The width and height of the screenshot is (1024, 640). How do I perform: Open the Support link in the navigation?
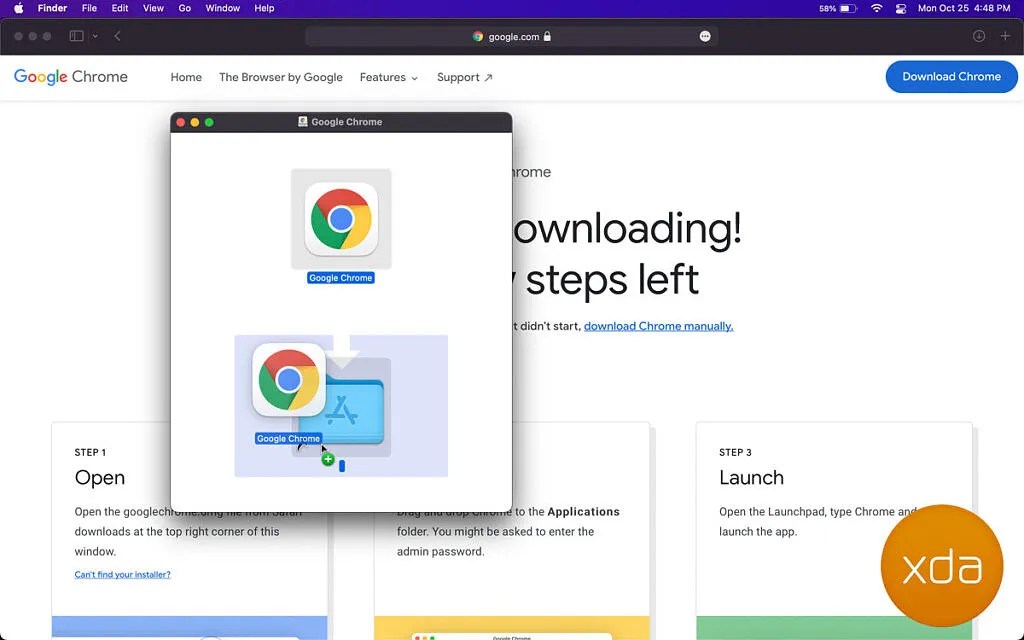(459, 77)
